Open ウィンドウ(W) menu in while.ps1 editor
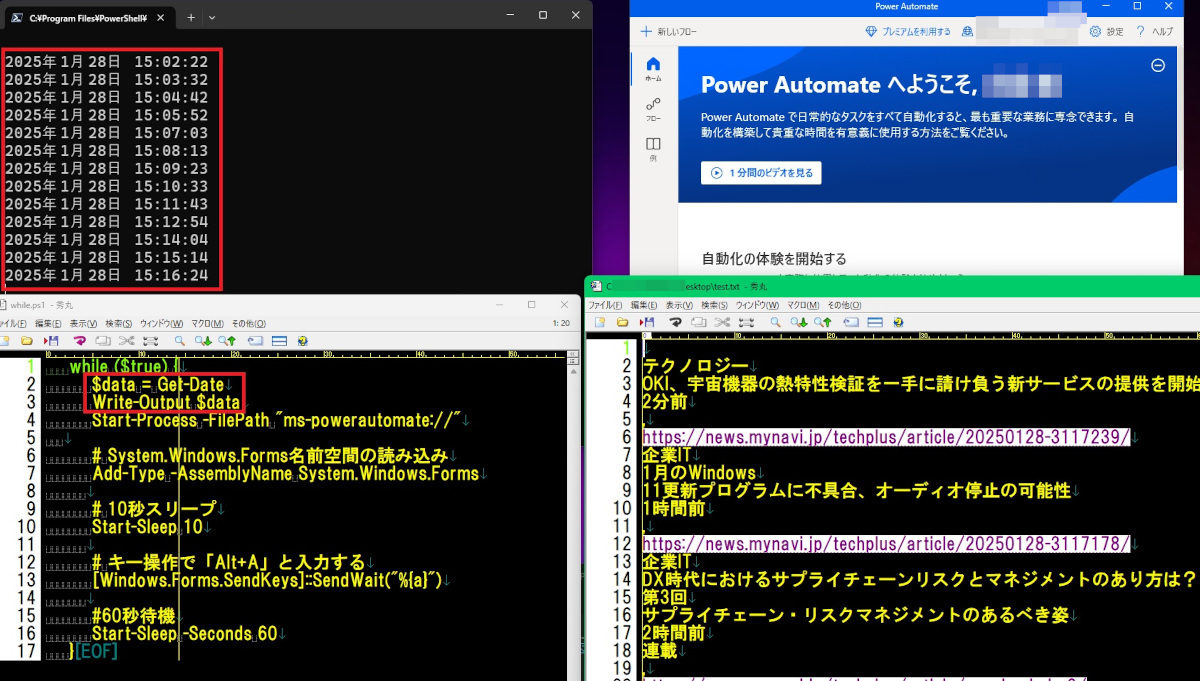 [x=161, y=324]
